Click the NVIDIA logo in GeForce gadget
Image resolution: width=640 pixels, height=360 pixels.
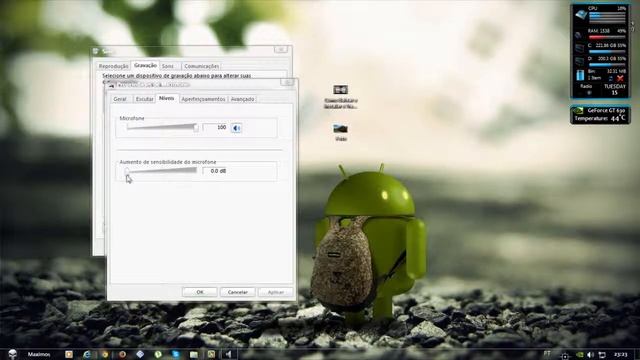pos(578,111)
